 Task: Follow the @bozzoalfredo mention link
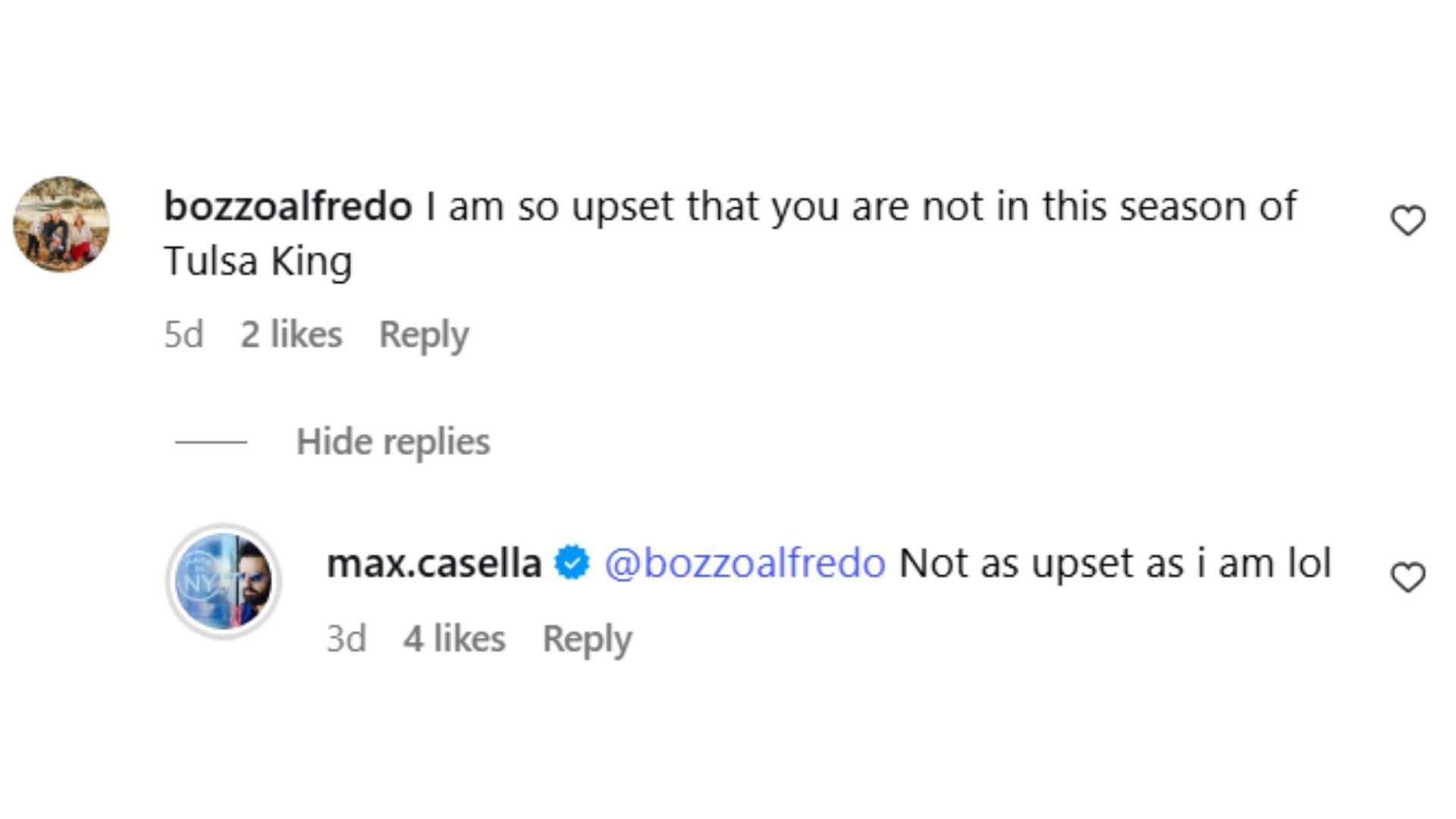coord(745,563)
